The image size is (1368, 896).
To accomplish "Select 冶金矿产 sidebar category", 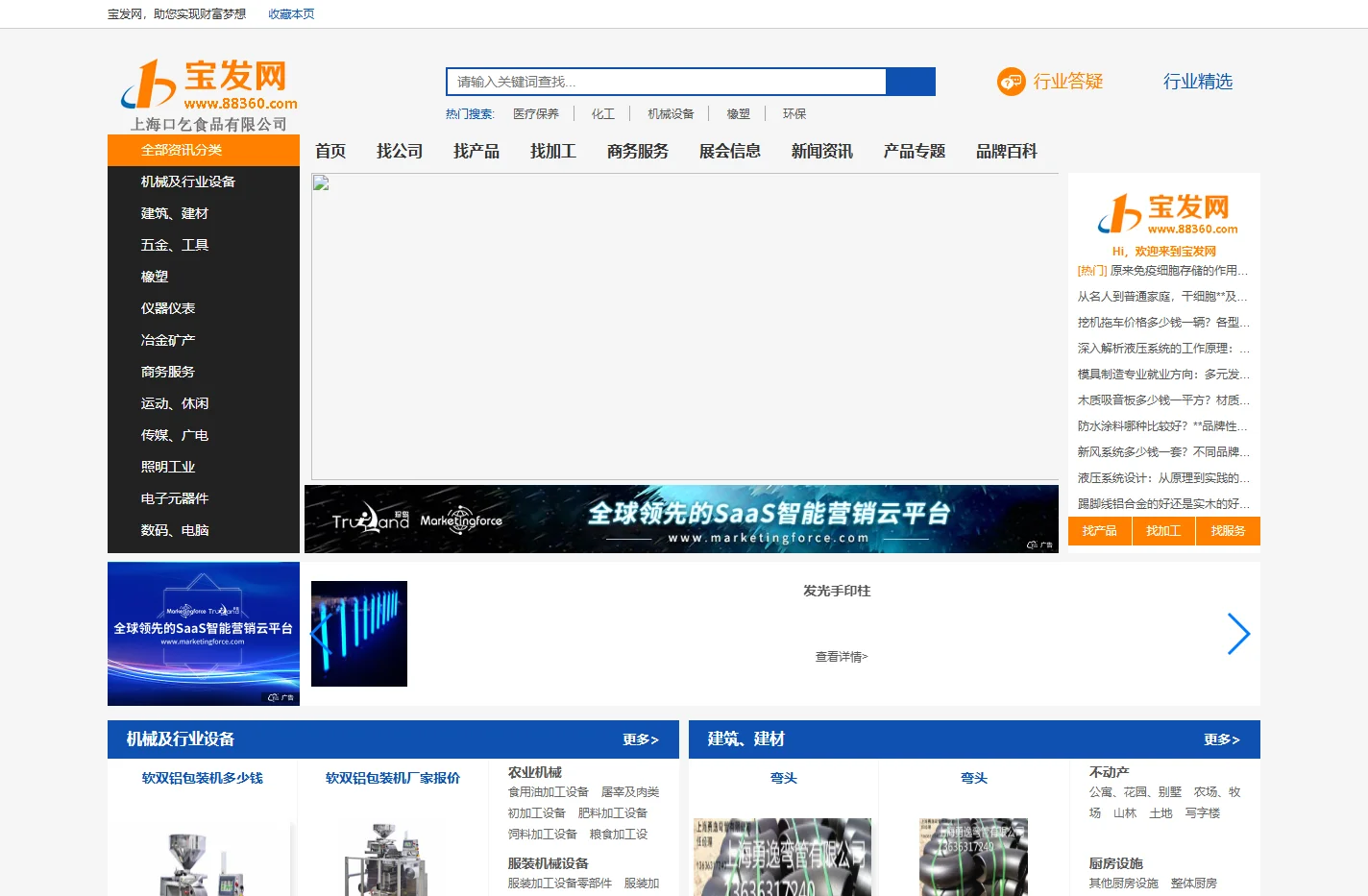I will [168, 340].
